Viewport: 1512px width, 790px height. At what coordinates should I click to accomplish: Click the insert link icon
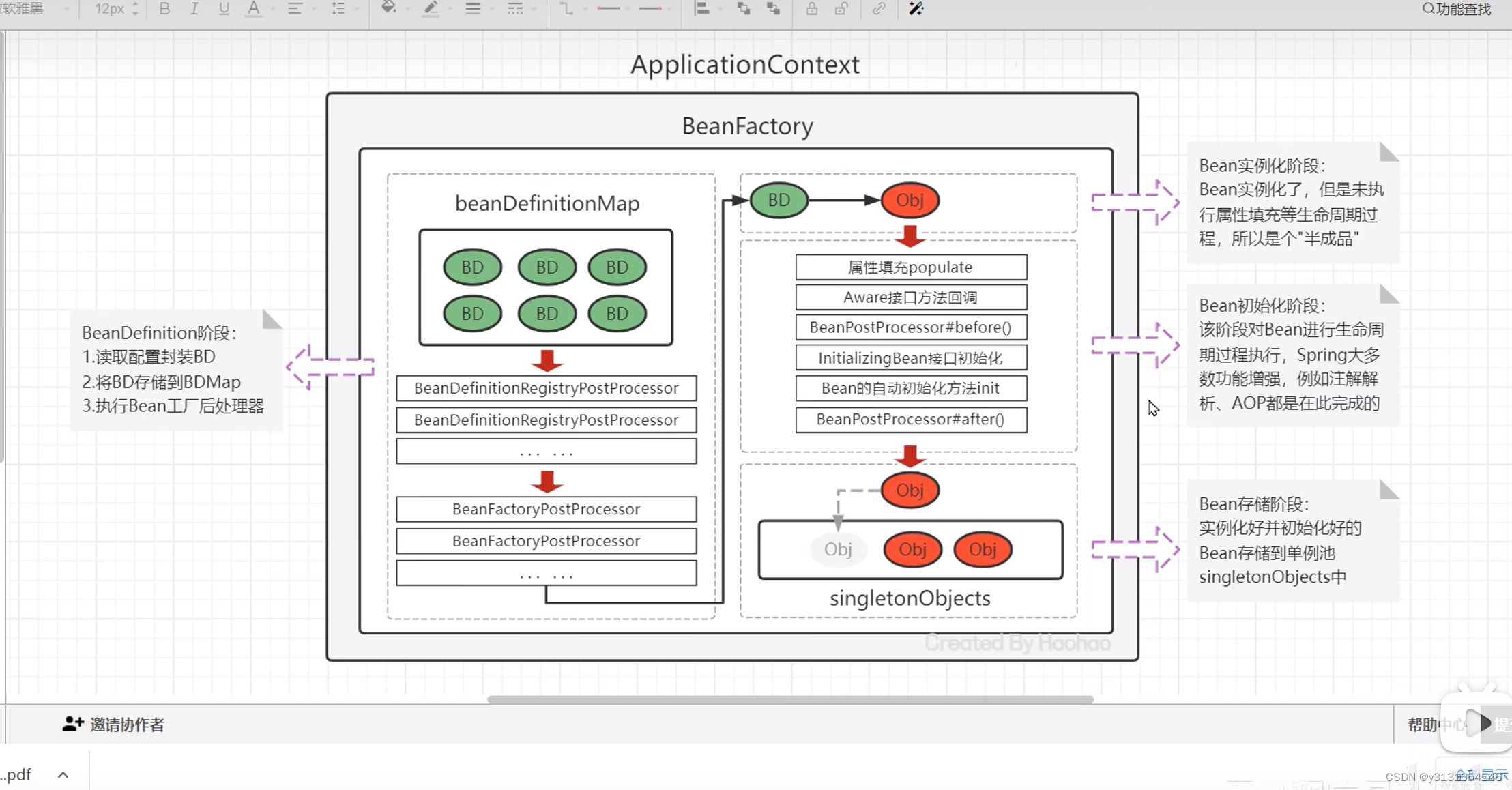point(879,9)
